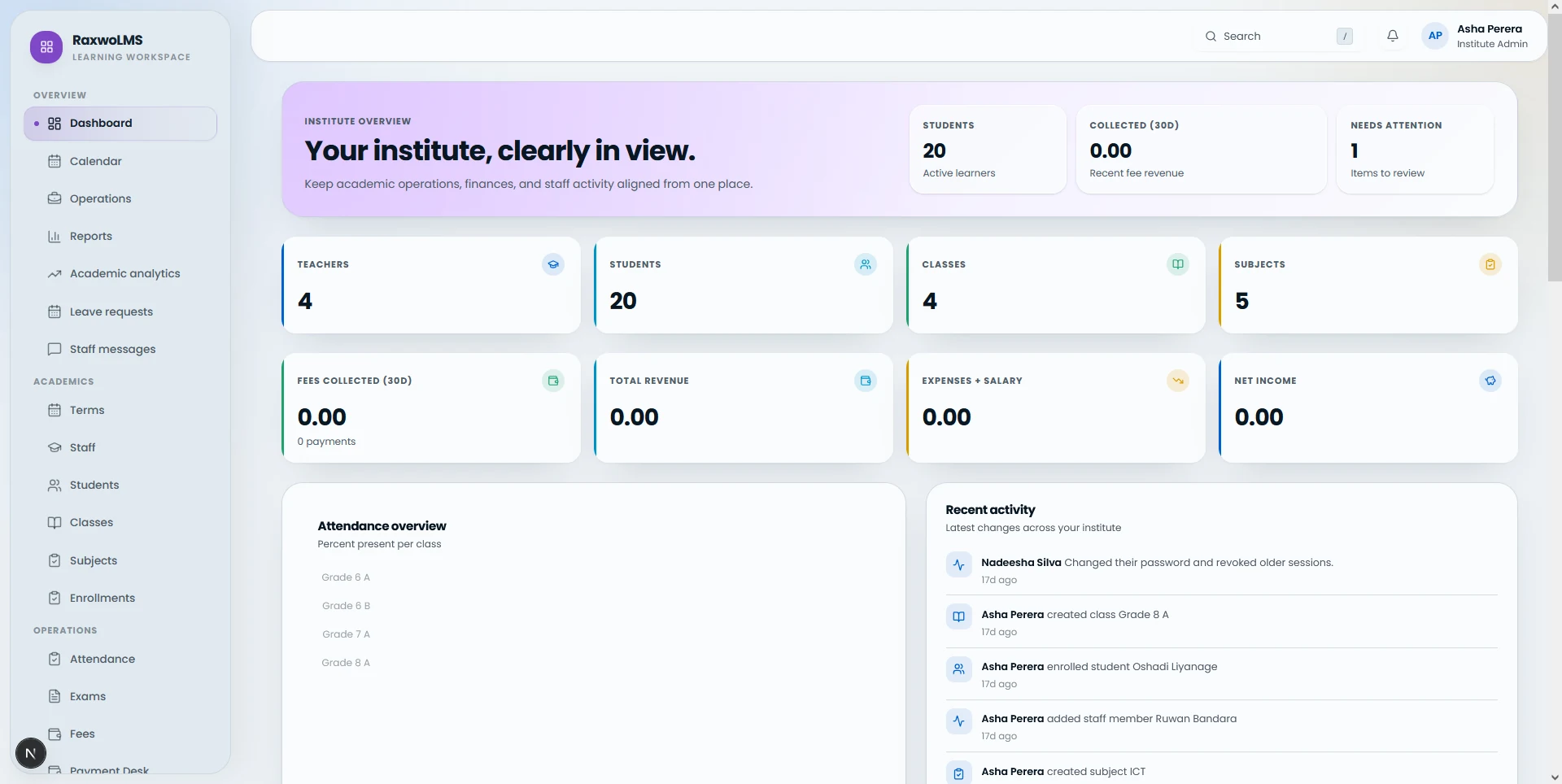Click the Students card people icon

coord(866,264)
